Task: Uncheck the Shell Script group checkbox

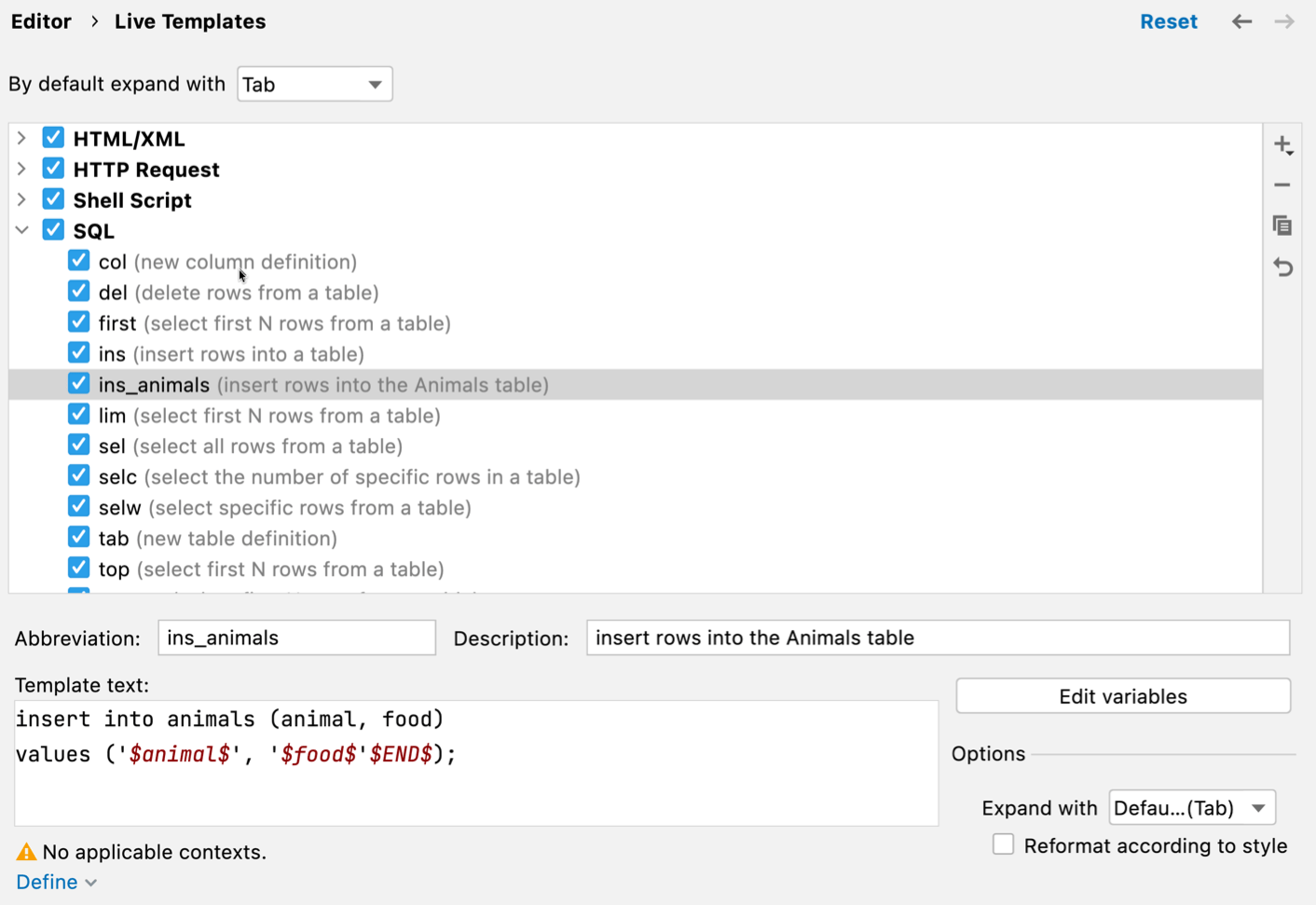Action: (x=53, y=199)
